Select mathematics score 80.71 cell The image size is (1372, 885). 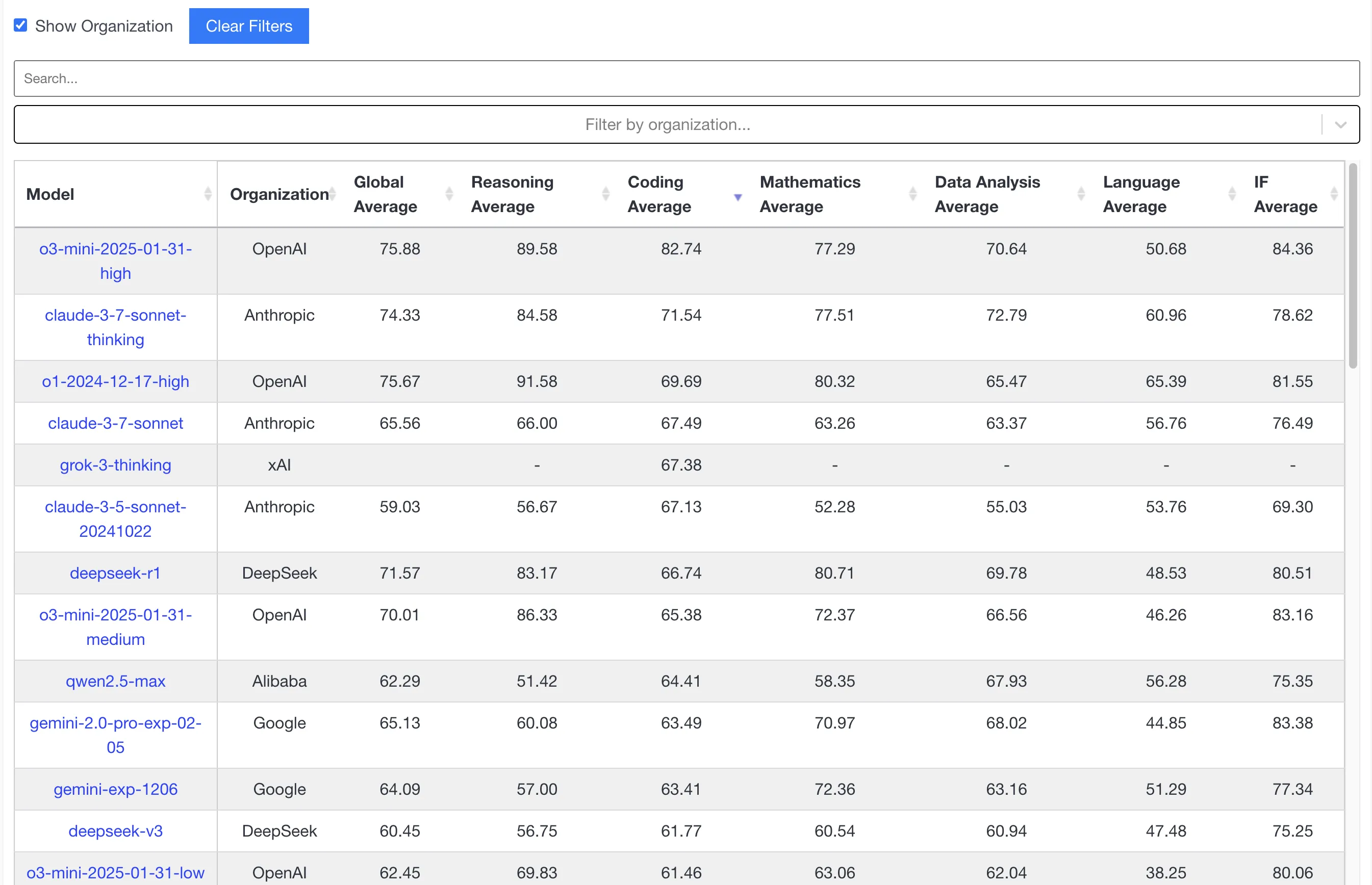tap(834, 573)
